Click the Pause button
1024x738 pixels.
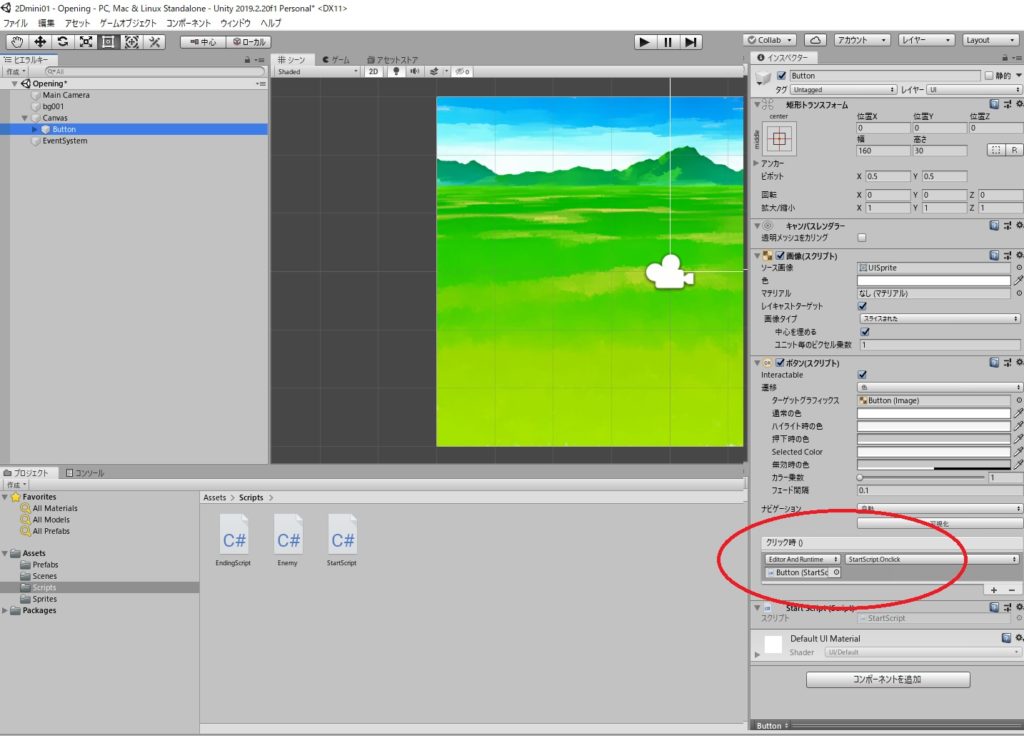point(667,42)
